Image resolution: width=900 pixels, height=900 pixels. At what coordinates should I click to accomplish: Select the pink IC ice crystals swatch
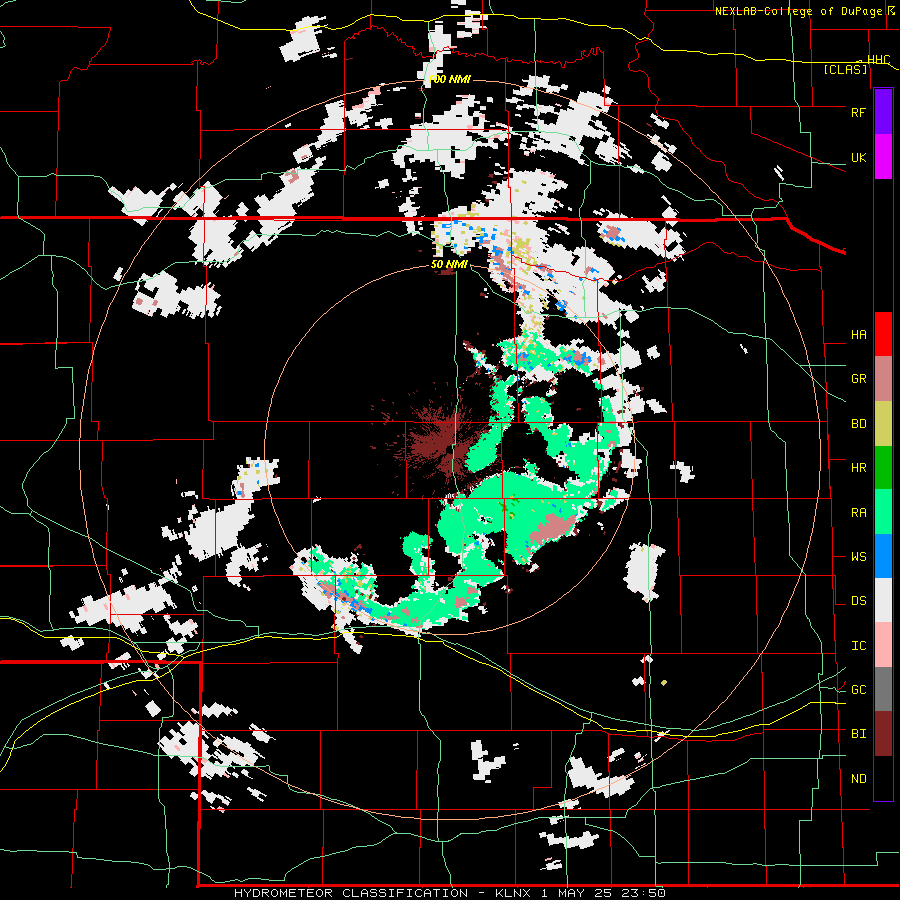point(883,645)
